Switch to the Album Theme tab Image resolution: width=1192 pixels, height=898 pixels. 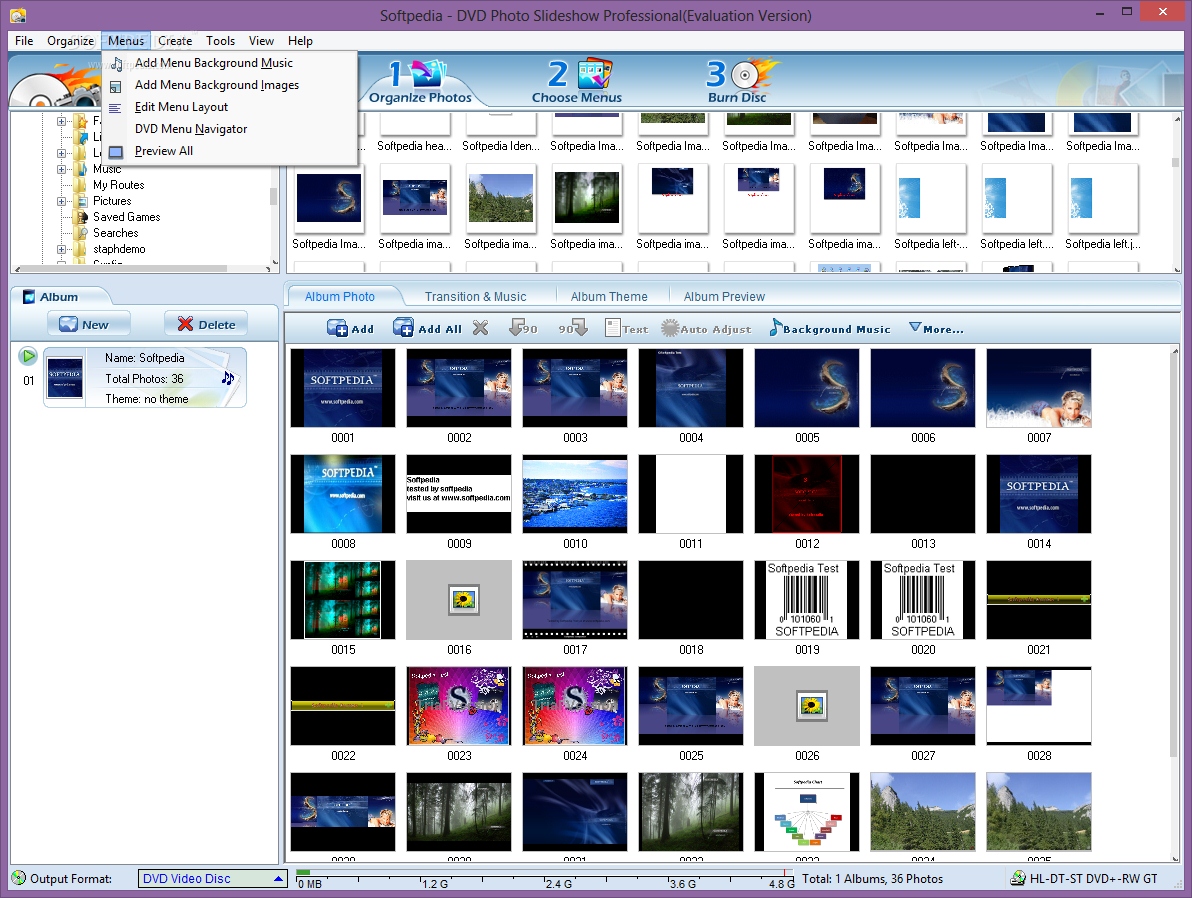609,297
